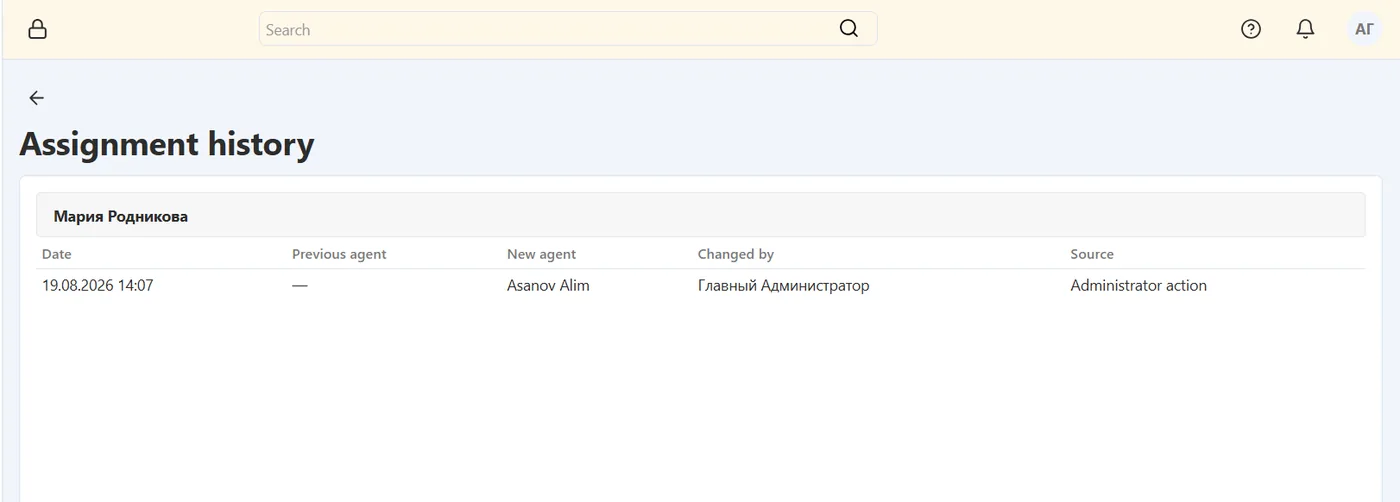Click the Previous agent column header
Image resolution: width=1400 pixels, height=502 pixels.
[x=339, y=254]
